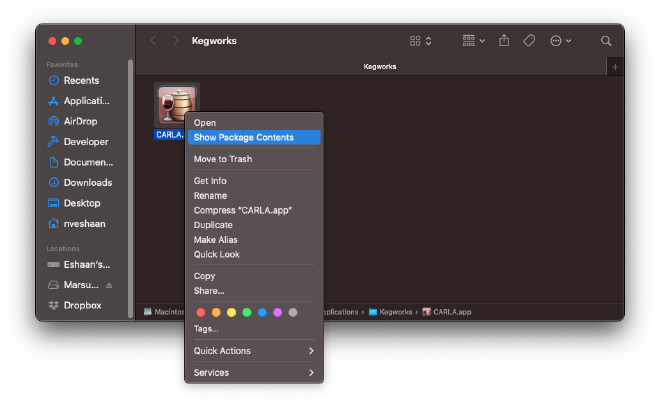Open the group-by dropdown in toolbar
660x400 pixels.
pos(474,41)
